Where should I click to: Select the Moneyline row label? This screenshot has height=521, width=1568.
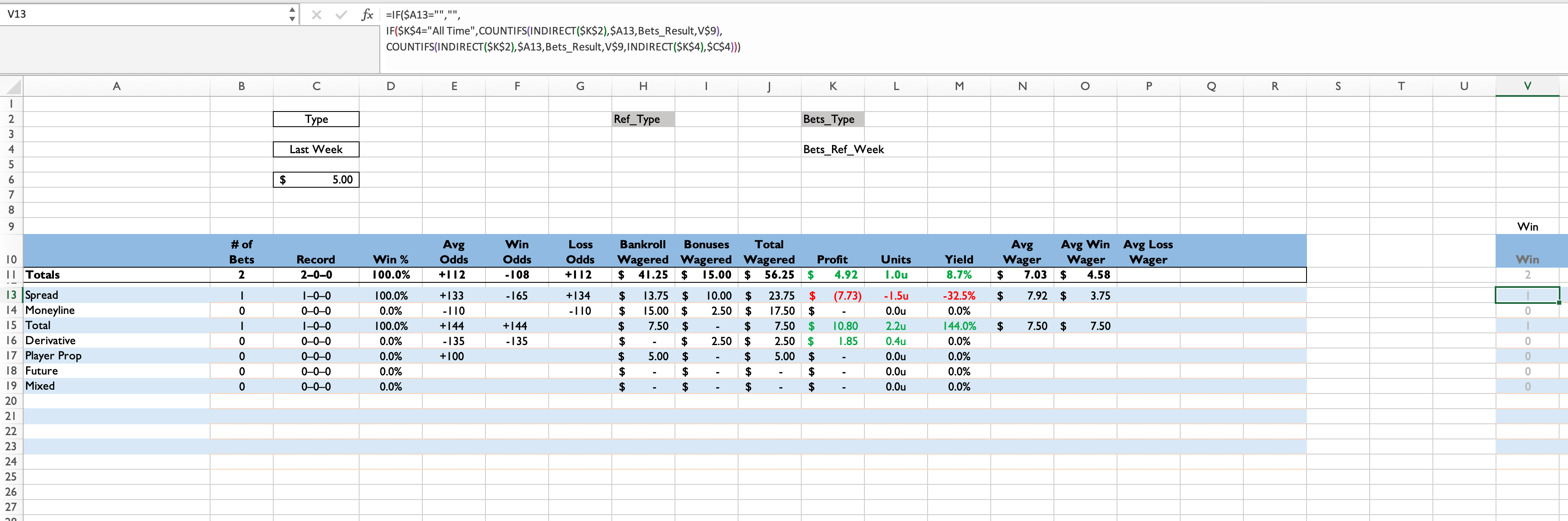(117, 311)
